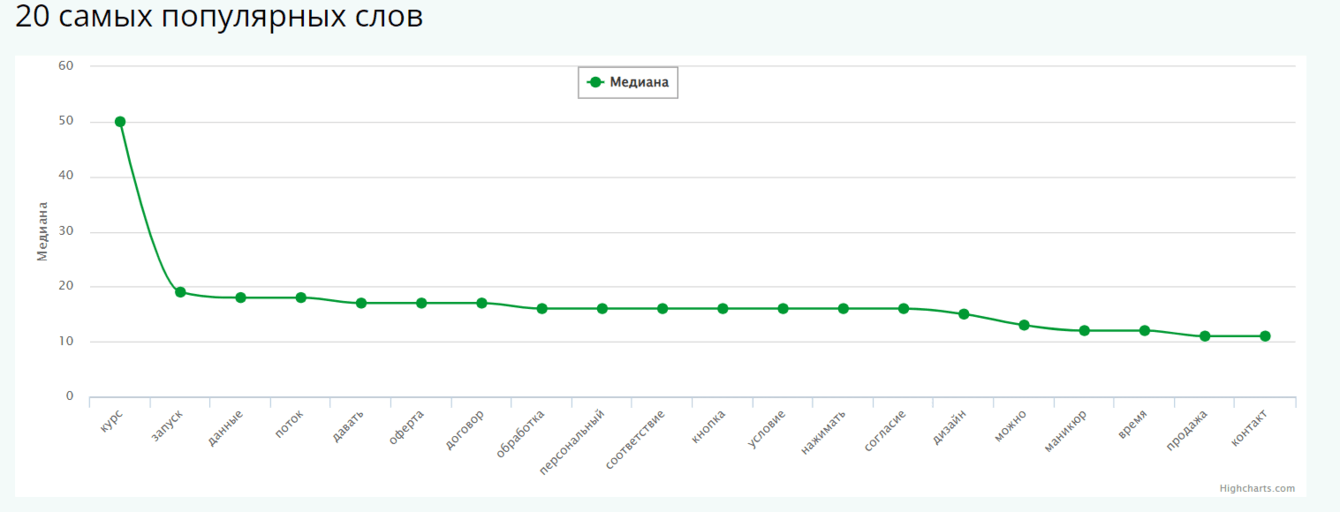Select the маникюр data point
This screenshot has width=1340, height=512.
point(1084,331)
